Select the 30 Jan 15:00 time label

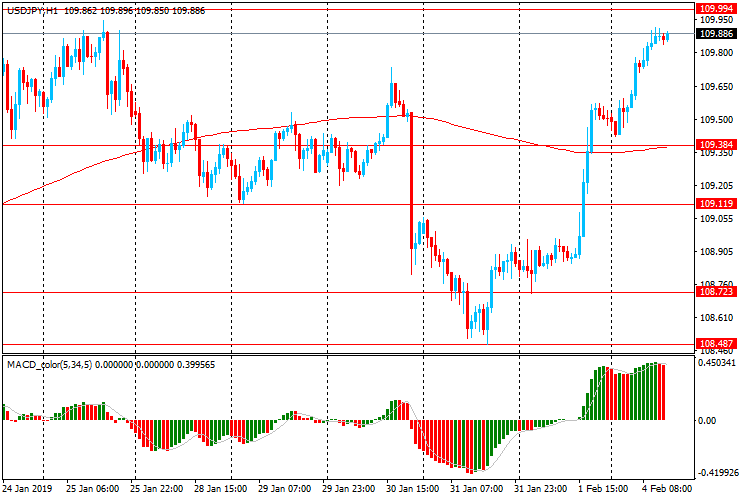click(414, 490)
